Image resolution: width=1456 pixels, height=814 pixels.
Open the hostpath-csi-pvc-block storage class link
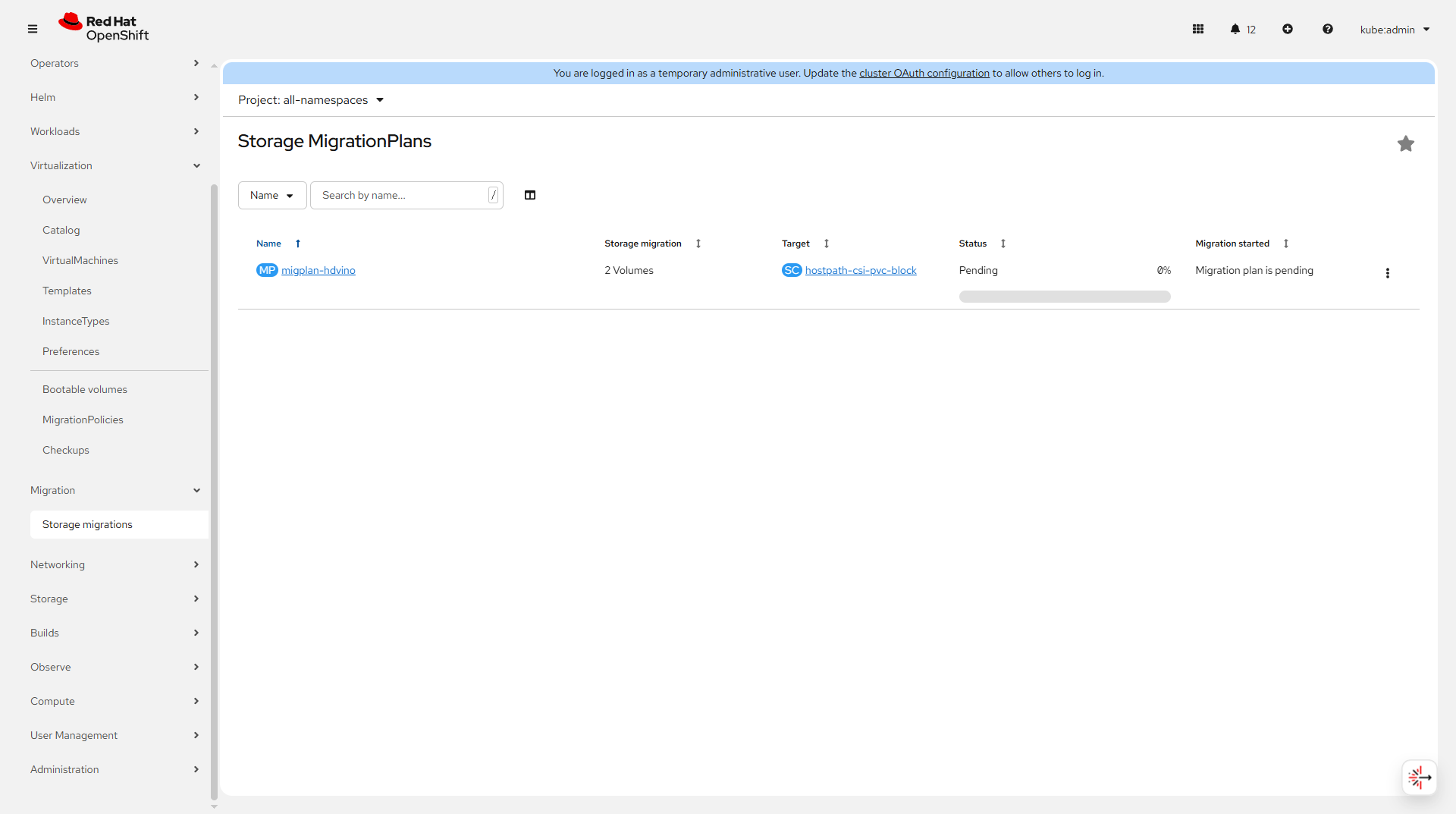click(861, 270)
